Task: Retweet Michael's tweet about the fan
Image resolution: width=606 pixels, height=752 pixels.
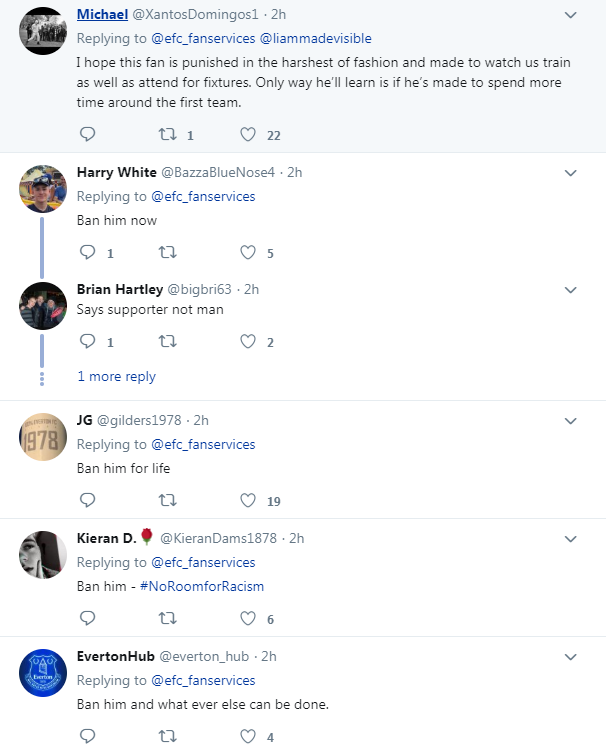Action: [168, 134]
